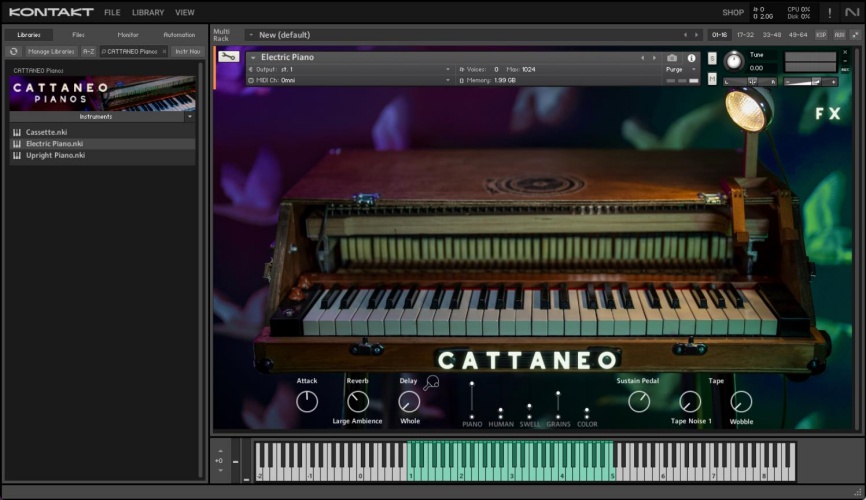Screen dimensions: 866x500
Task: Click the SHOP link
Action: [x=733, y=13]
